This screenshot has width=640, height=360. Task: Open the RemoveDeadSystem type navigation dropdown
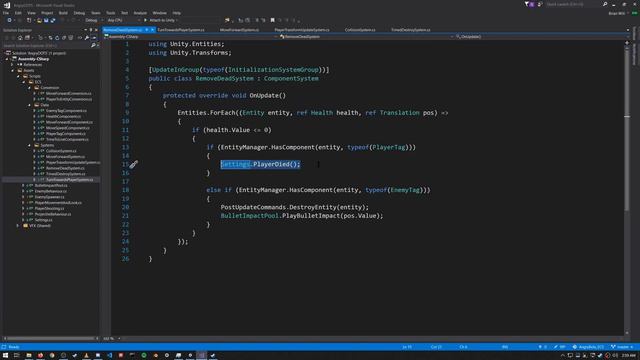click(452, 37)
